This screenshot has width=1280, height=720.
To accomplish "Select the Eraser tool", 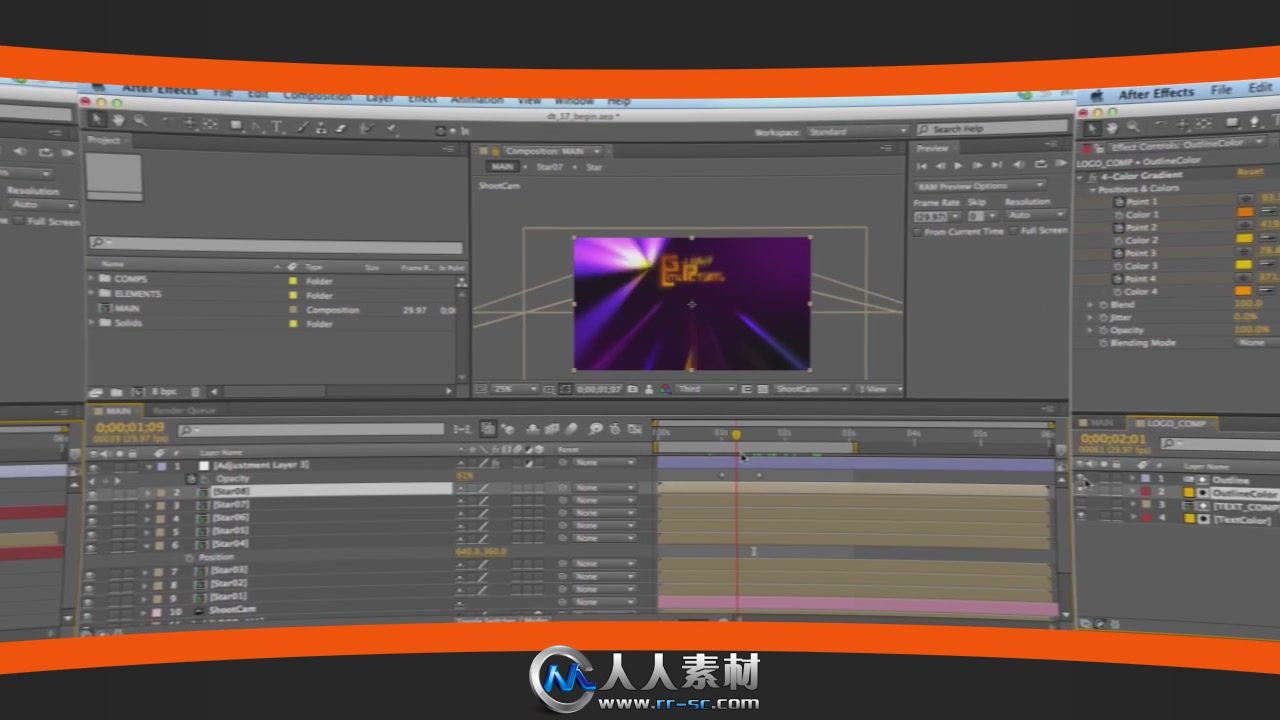I will [x=341, y=128].
